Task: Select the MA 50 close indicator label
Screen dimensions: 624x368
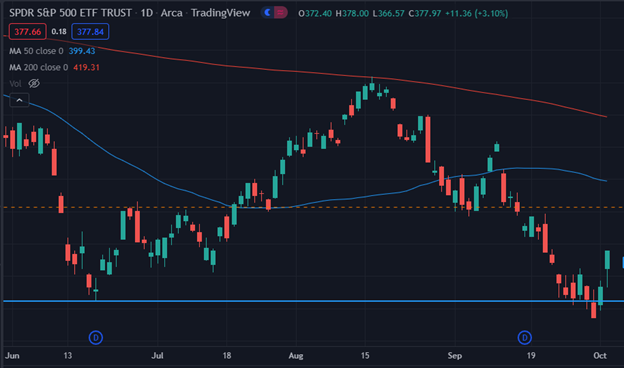Action: point(36,51)
